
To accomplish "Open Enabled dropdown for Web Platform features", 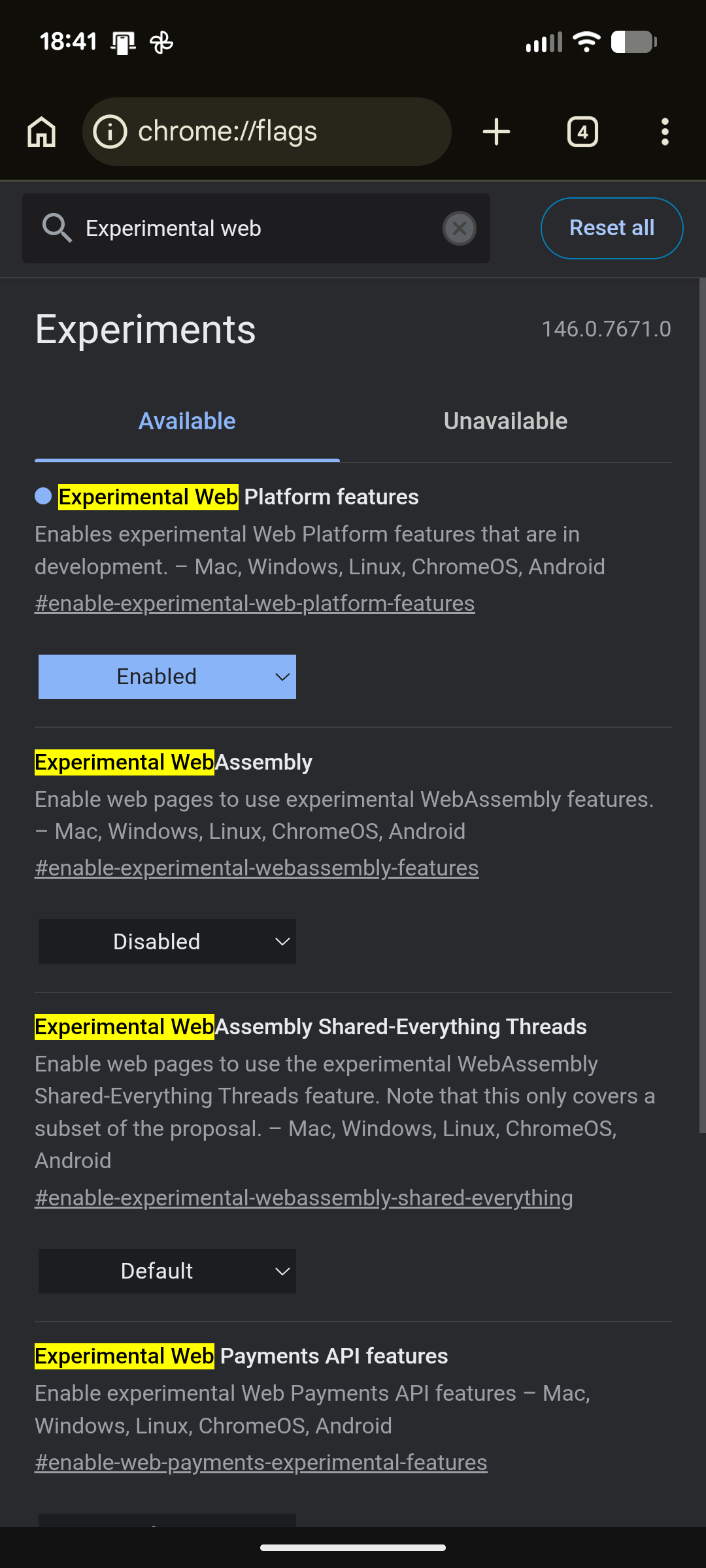I will 167,677.
